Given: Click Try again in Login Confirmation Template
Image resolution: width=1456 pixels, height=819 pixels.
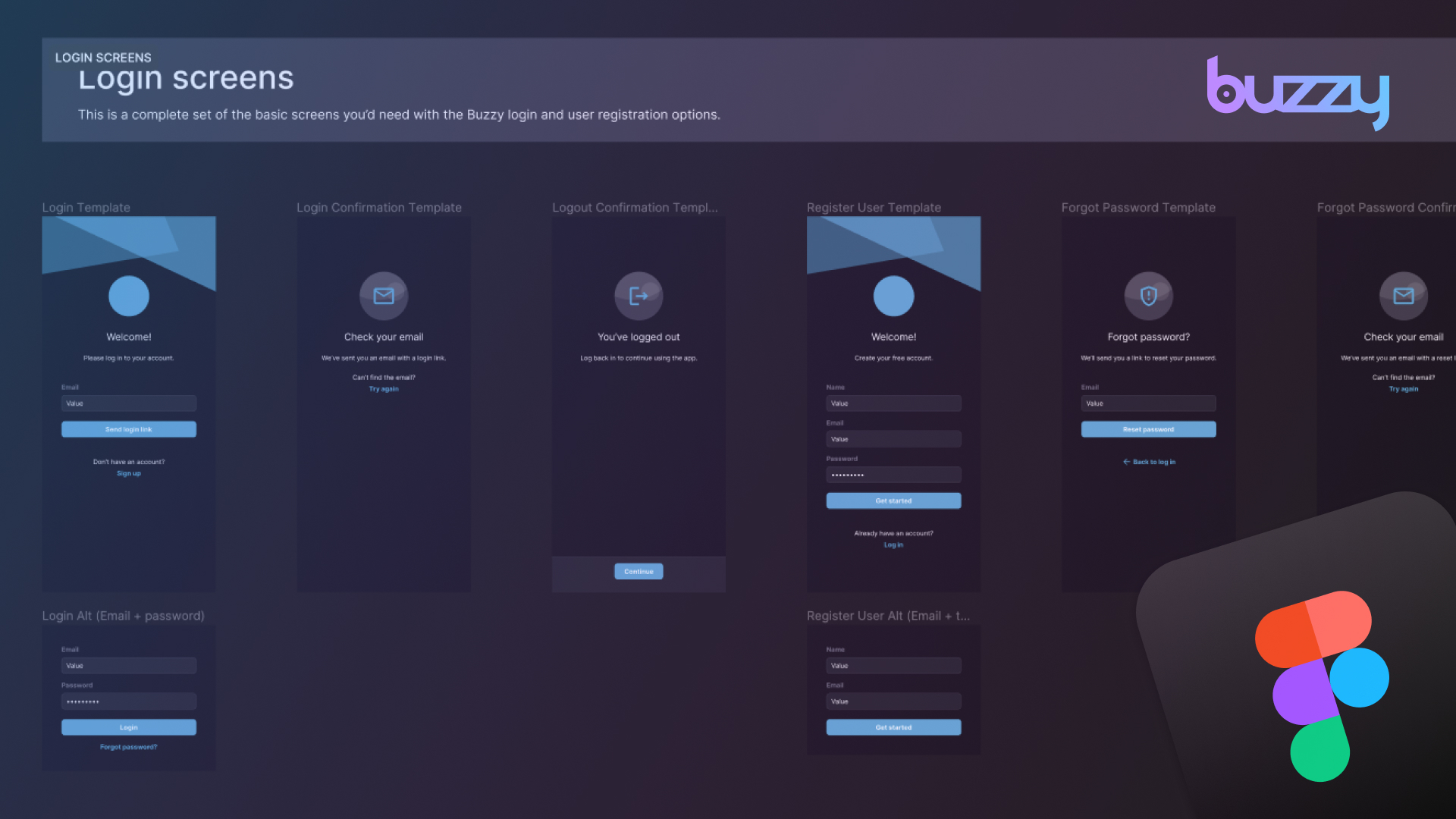Looking at the screenshot, I should tap(384, 389).
